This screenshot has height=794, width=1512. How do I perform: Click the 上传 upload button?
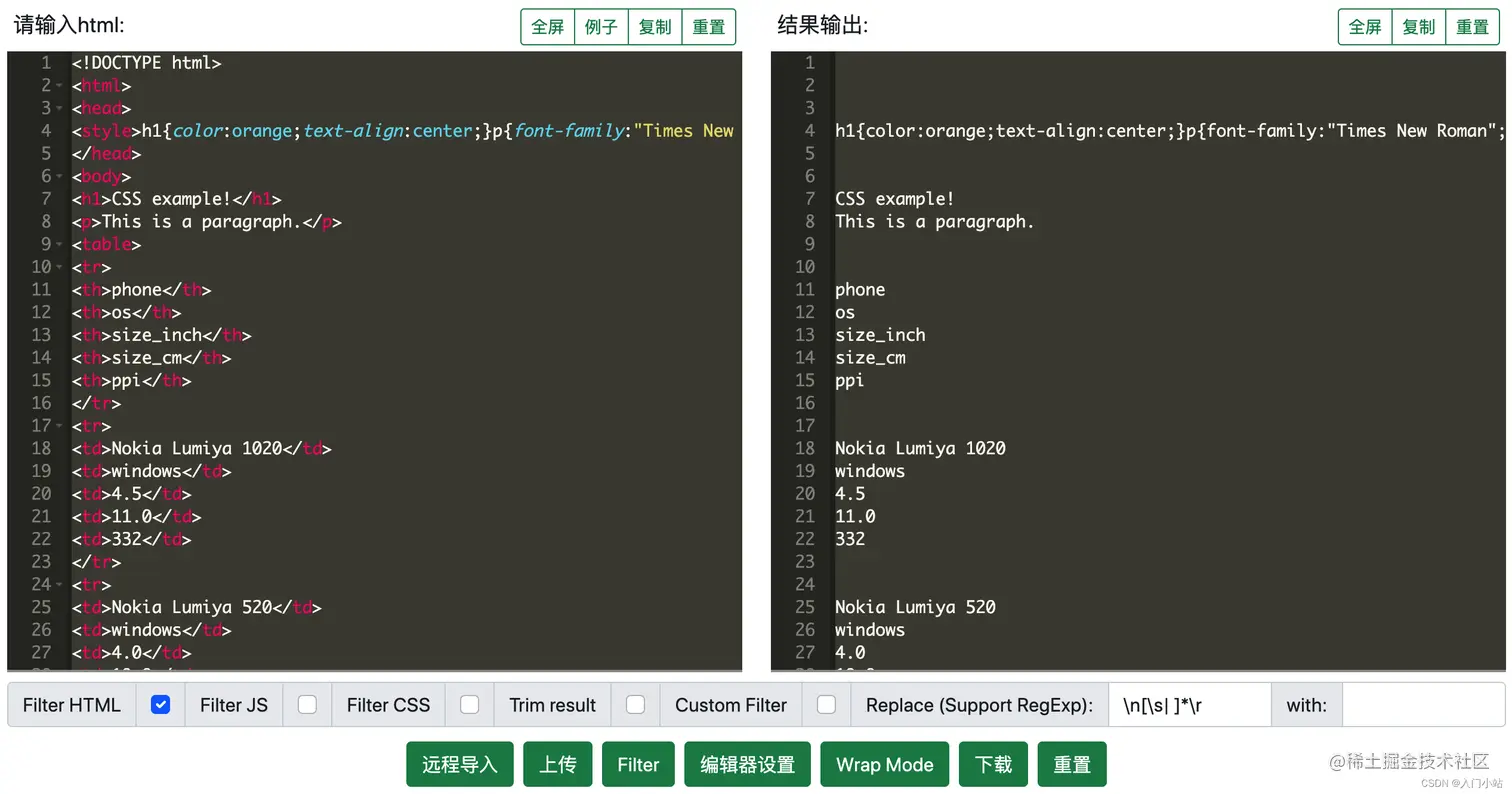(x=558, y=765)
